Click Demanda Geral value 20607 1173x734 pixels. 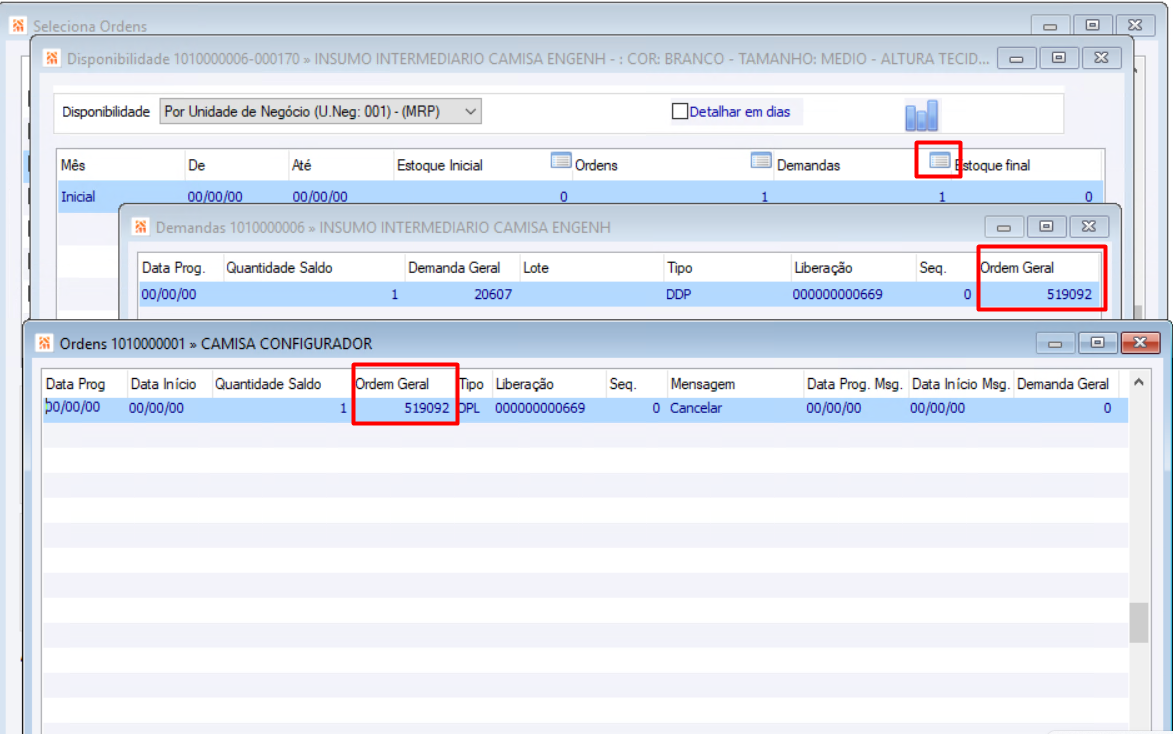[x=493, y=294]
